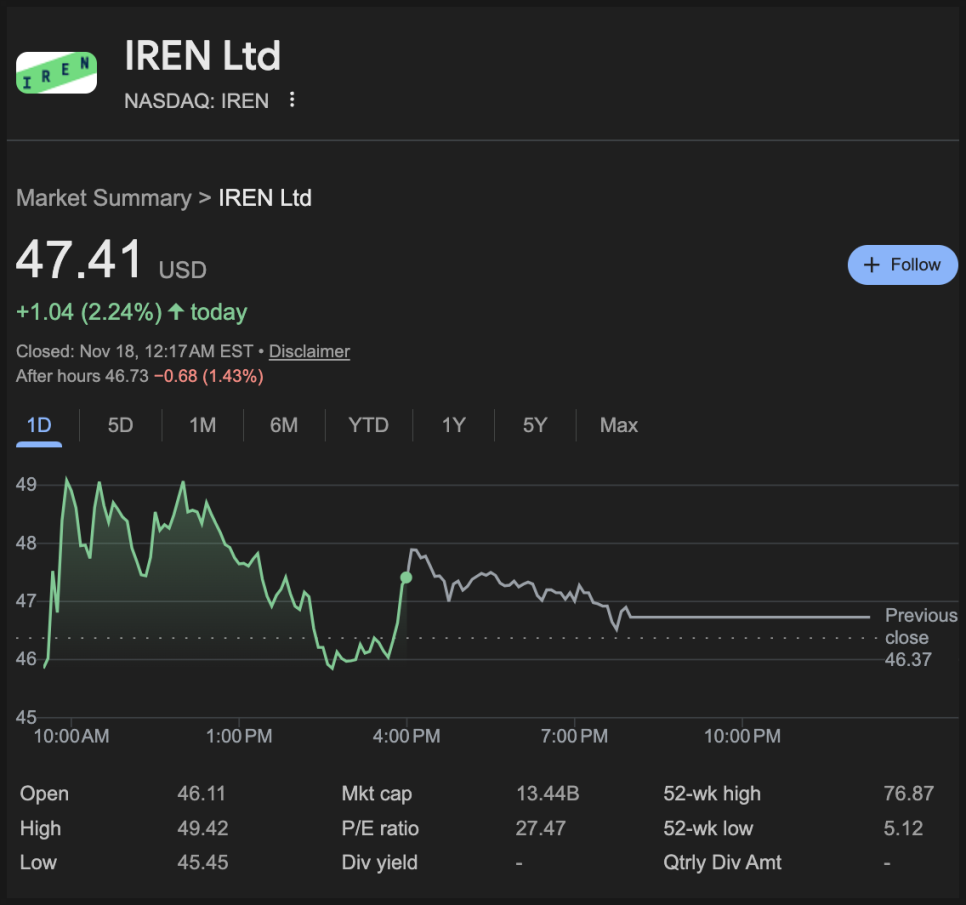The width and height of the screenshot is (966, 905).
Task: Show the 1M price chart
Action: pyautogui.click(x=202, y=425)
